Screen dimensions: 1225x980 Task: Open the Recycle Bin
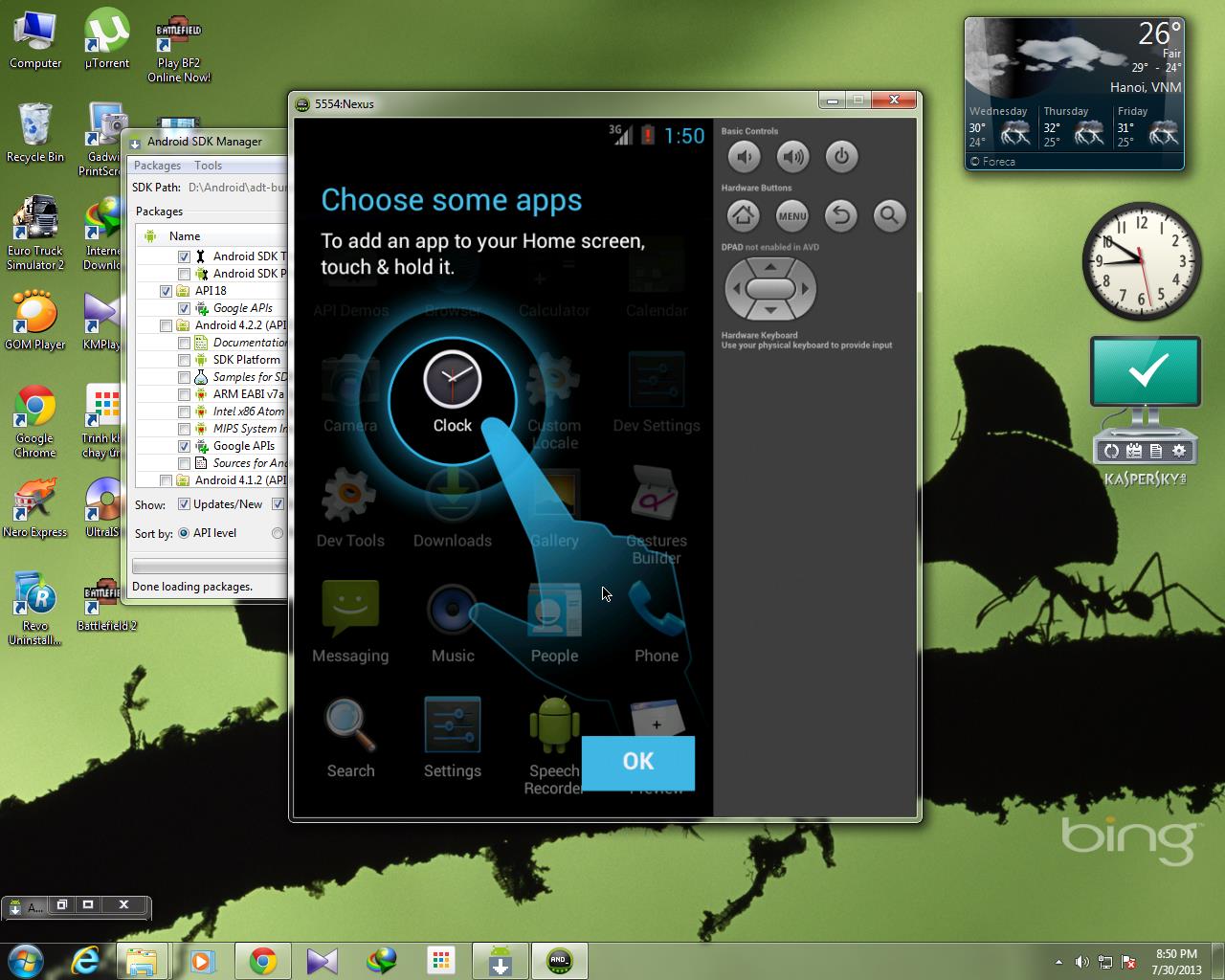tap(35, 134)
